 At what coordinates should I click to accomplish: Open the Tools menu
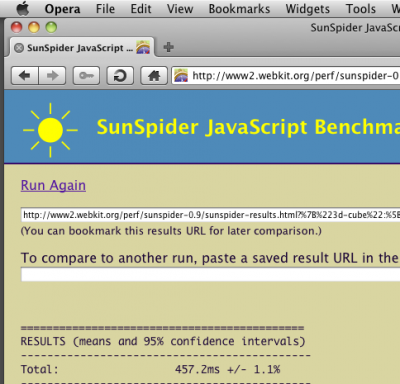click(x=361, y=9)
